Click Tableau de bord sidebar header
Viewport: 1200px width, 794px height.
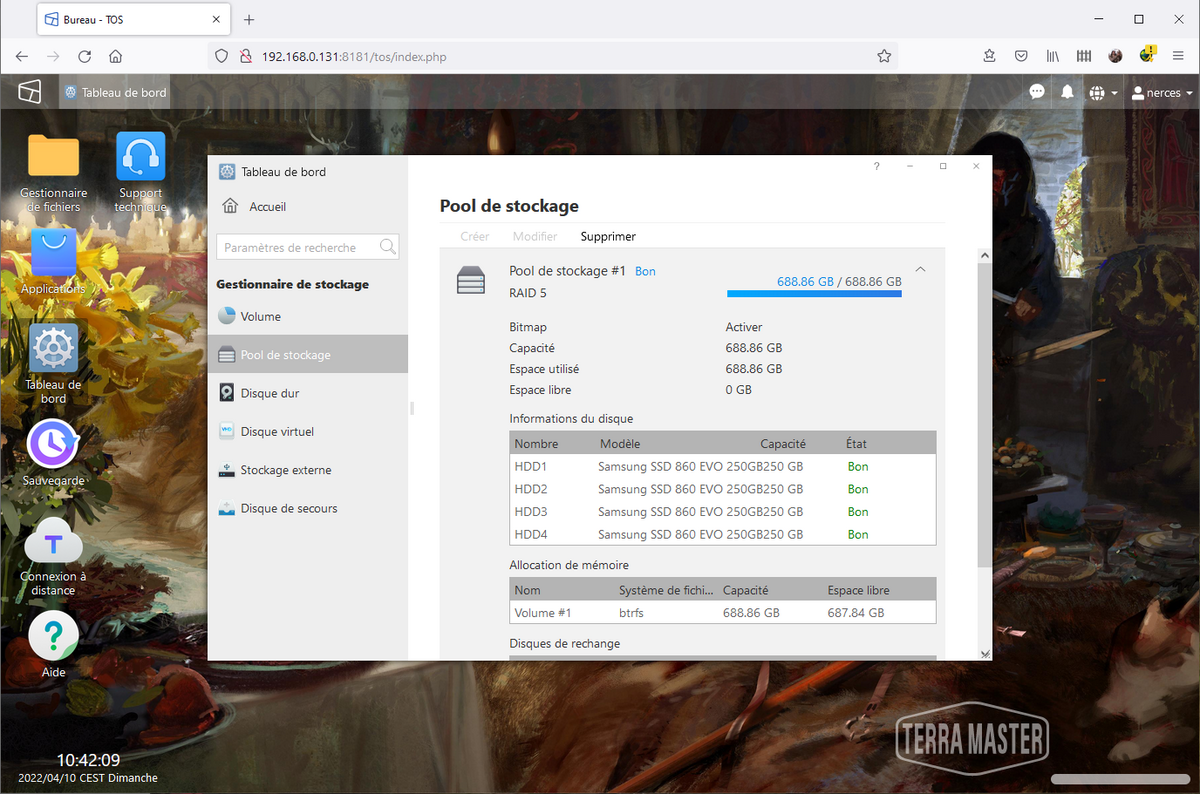pos(273,172)
